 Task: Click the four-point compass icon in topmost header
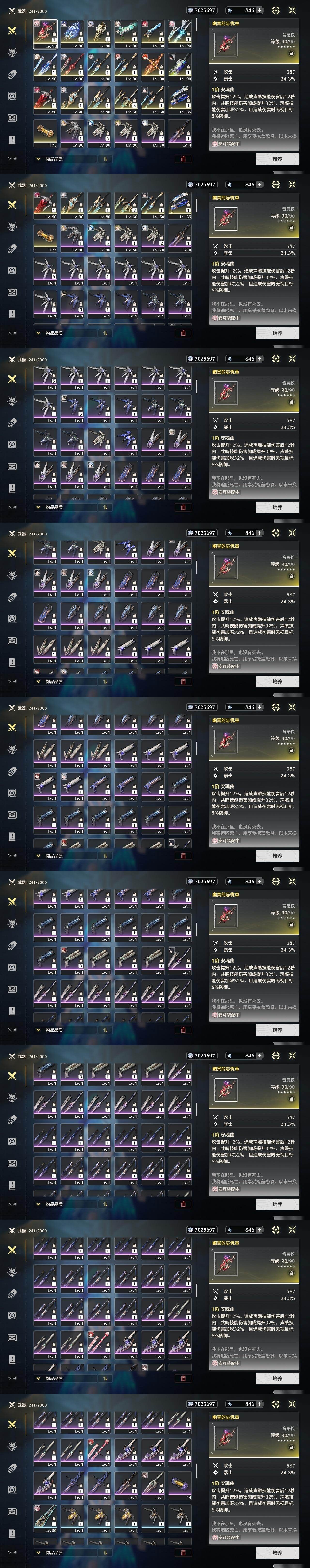tap(276, 10)
